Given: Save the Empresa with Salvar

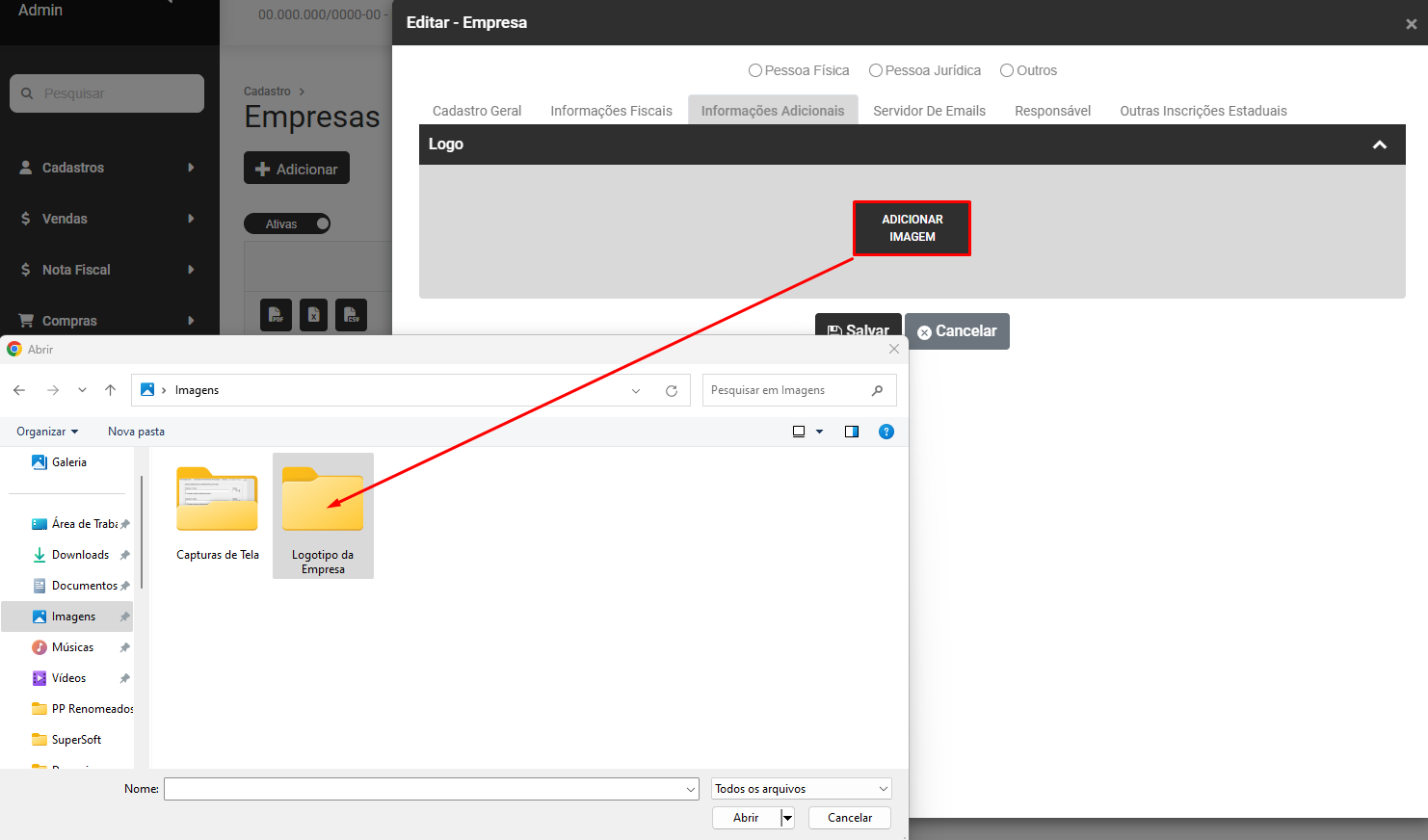Looking at the screenshot, I should pyautogui.click(x=859, y=325).
